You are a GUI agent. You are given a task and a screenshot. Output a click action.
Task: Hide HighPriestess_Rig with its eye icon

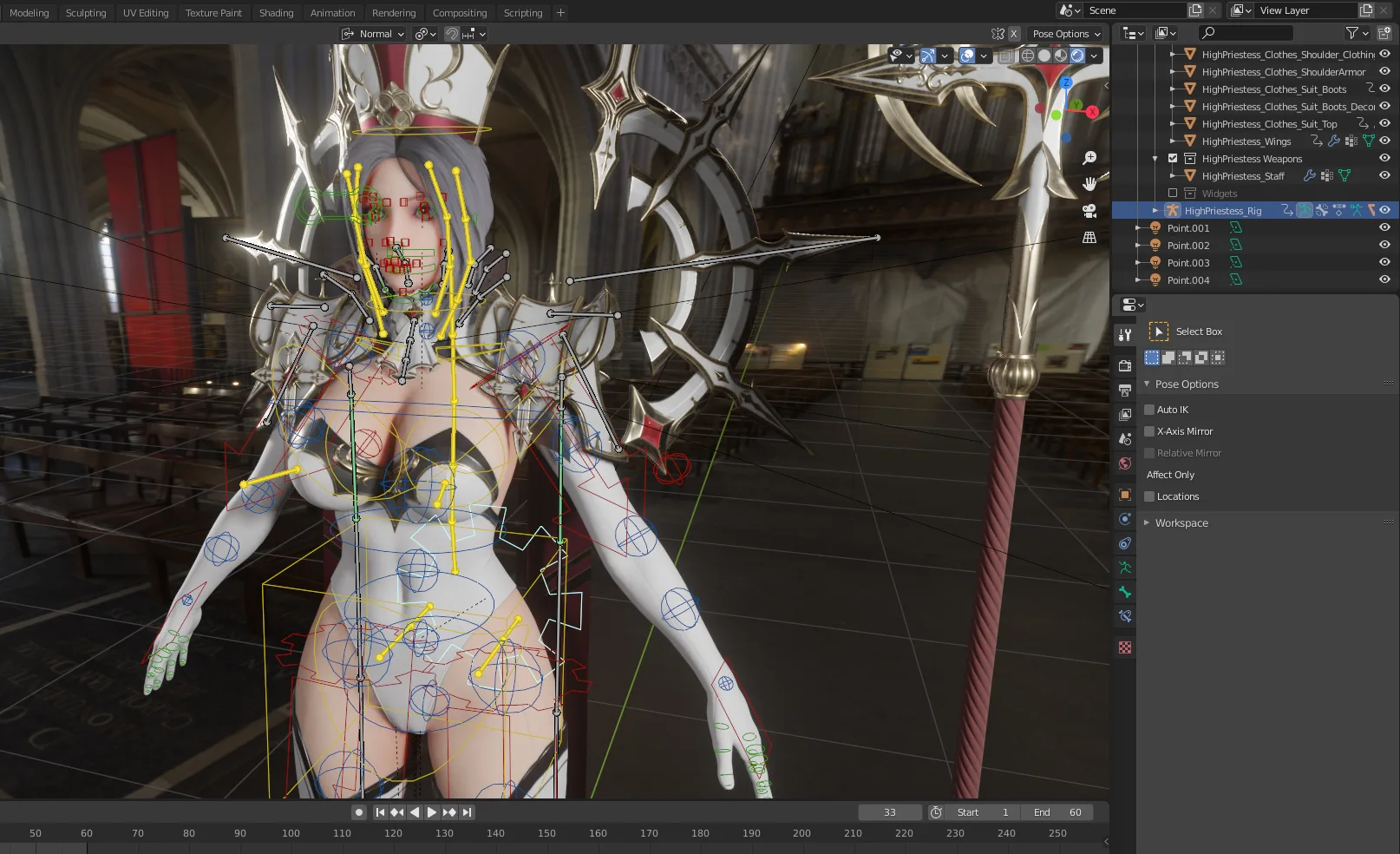(x=1384, y=210)
